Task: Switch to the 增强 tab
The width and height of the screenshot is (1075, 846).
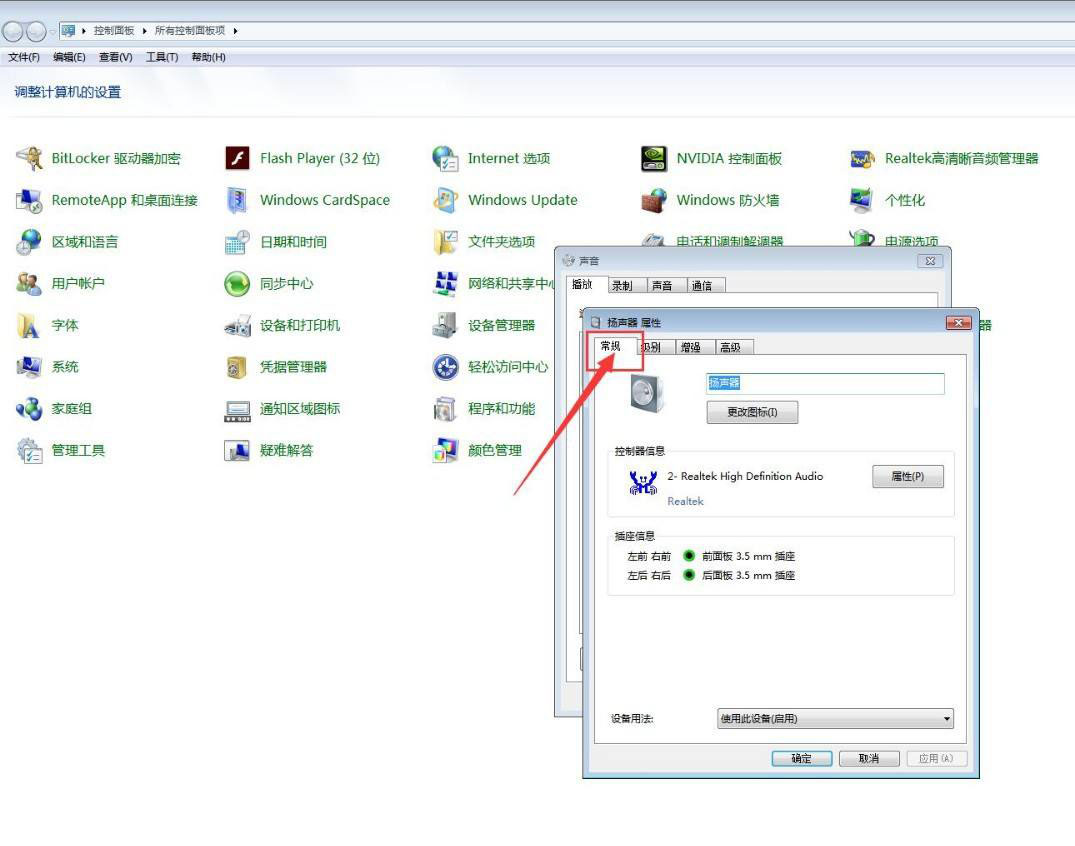Action: click(690, 347)
